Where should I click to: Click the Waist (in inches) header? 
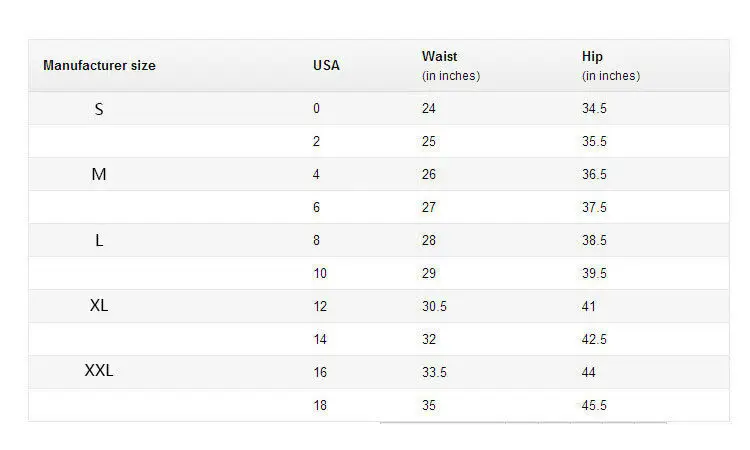tap(451, 66)
